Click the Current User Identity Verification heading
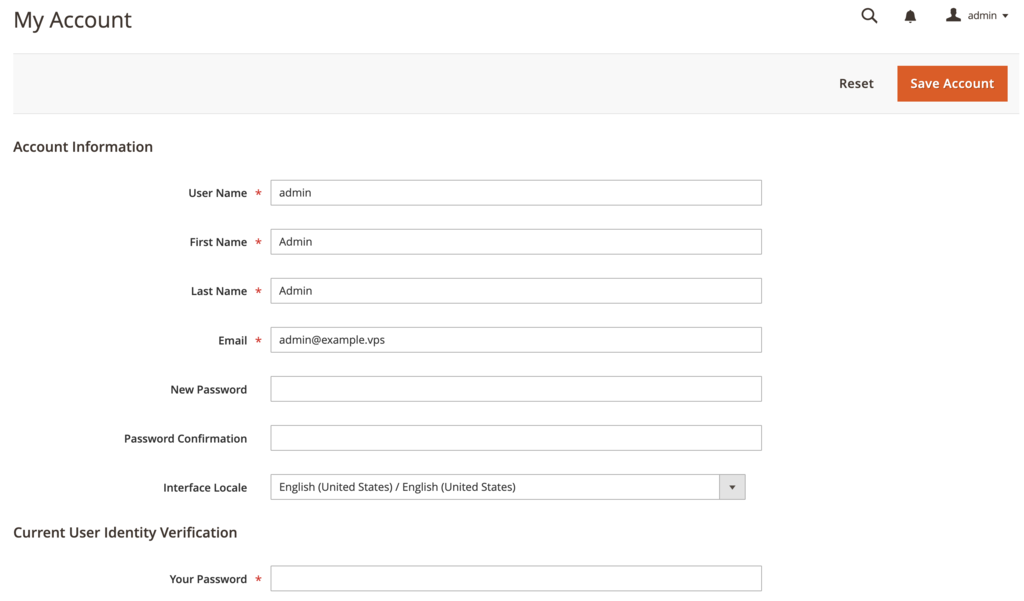Screen dimensions: 1024x601 point(124,532)
